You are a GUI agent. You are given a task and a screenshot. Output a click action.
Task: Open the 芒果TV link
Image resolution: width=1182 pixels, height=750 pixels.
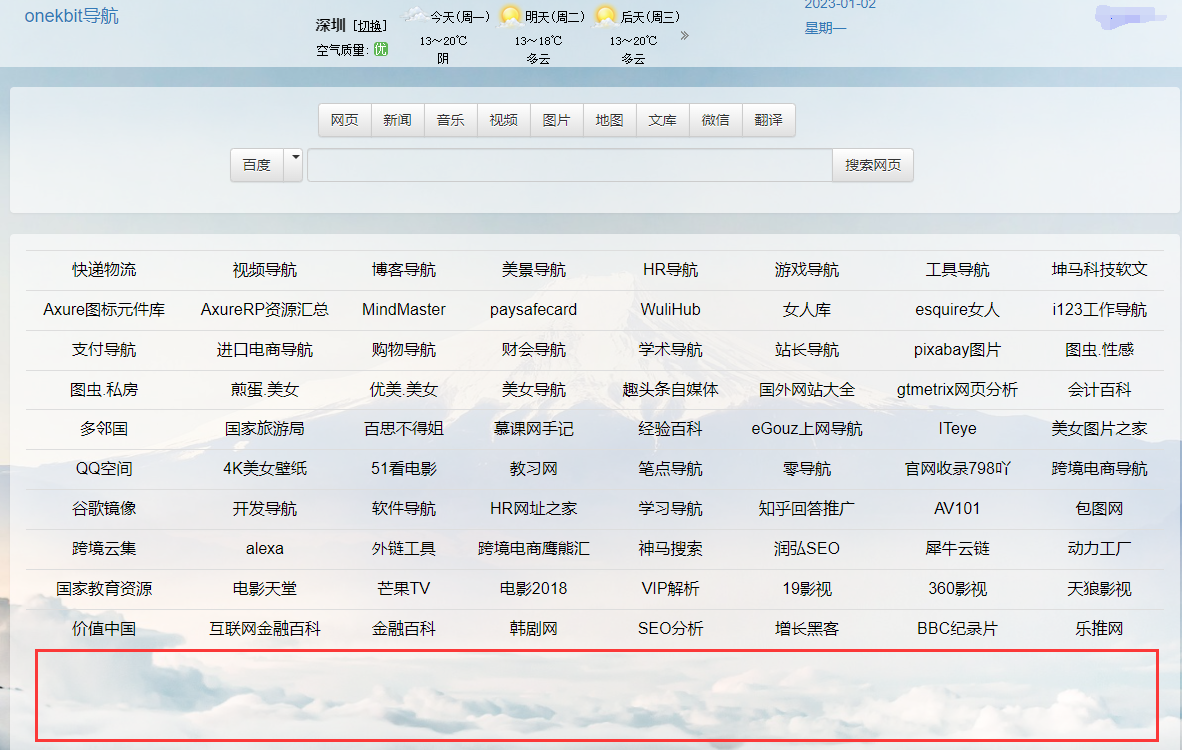coord(404,589)
